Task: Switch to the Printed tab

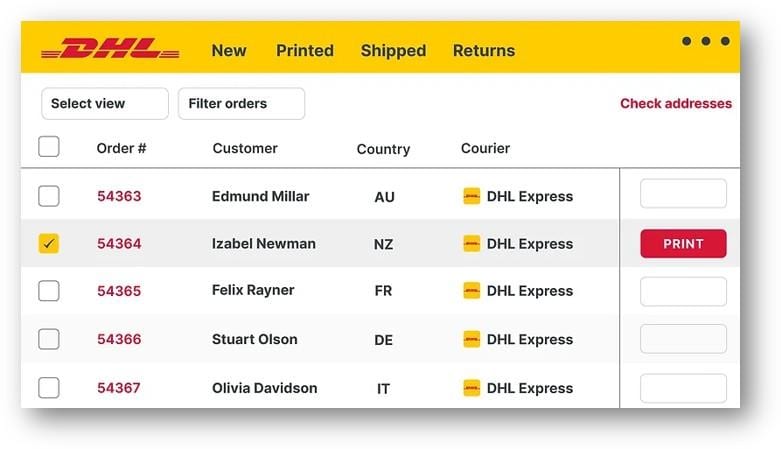Action: 305,50
